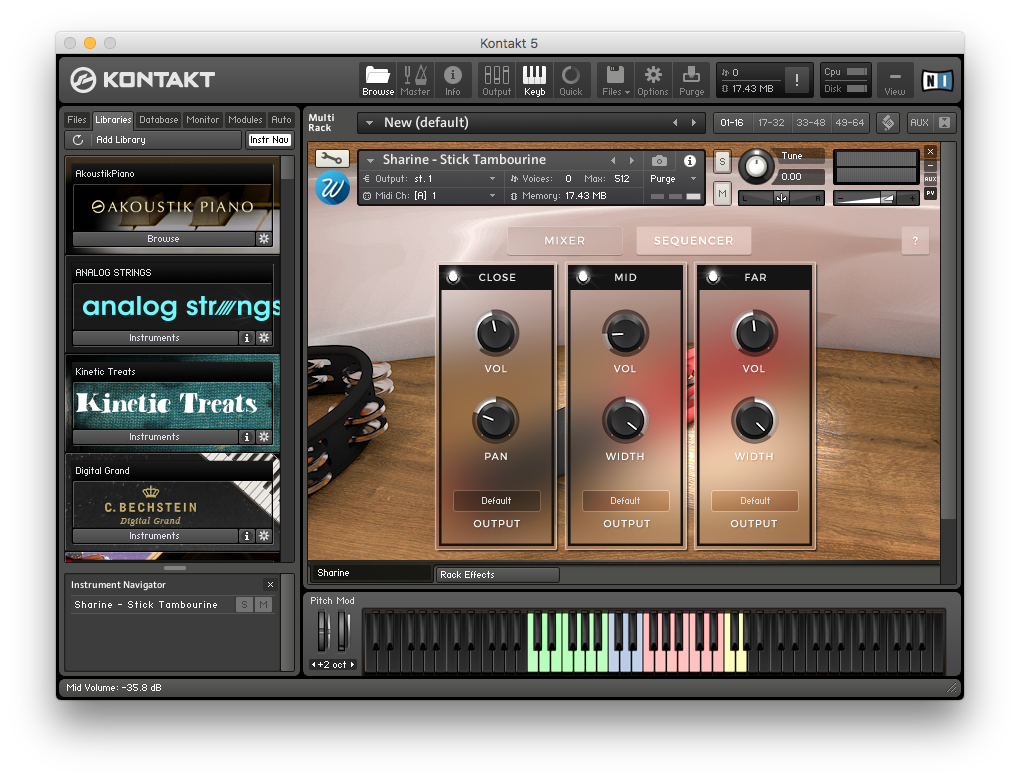Open the New (default) multi dropdown arrow
The height and width of the screenshot is (780, 1020).
(x=369, y=122)
